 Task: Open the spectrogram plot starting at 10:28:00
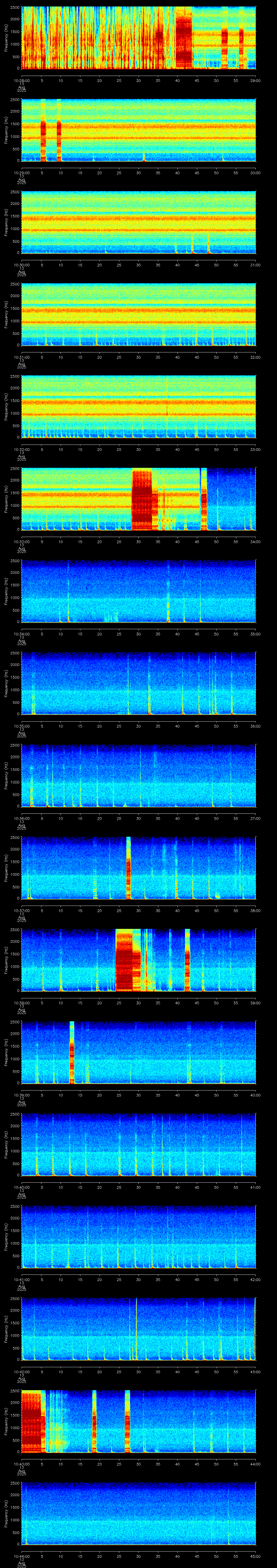pos(138,38)
